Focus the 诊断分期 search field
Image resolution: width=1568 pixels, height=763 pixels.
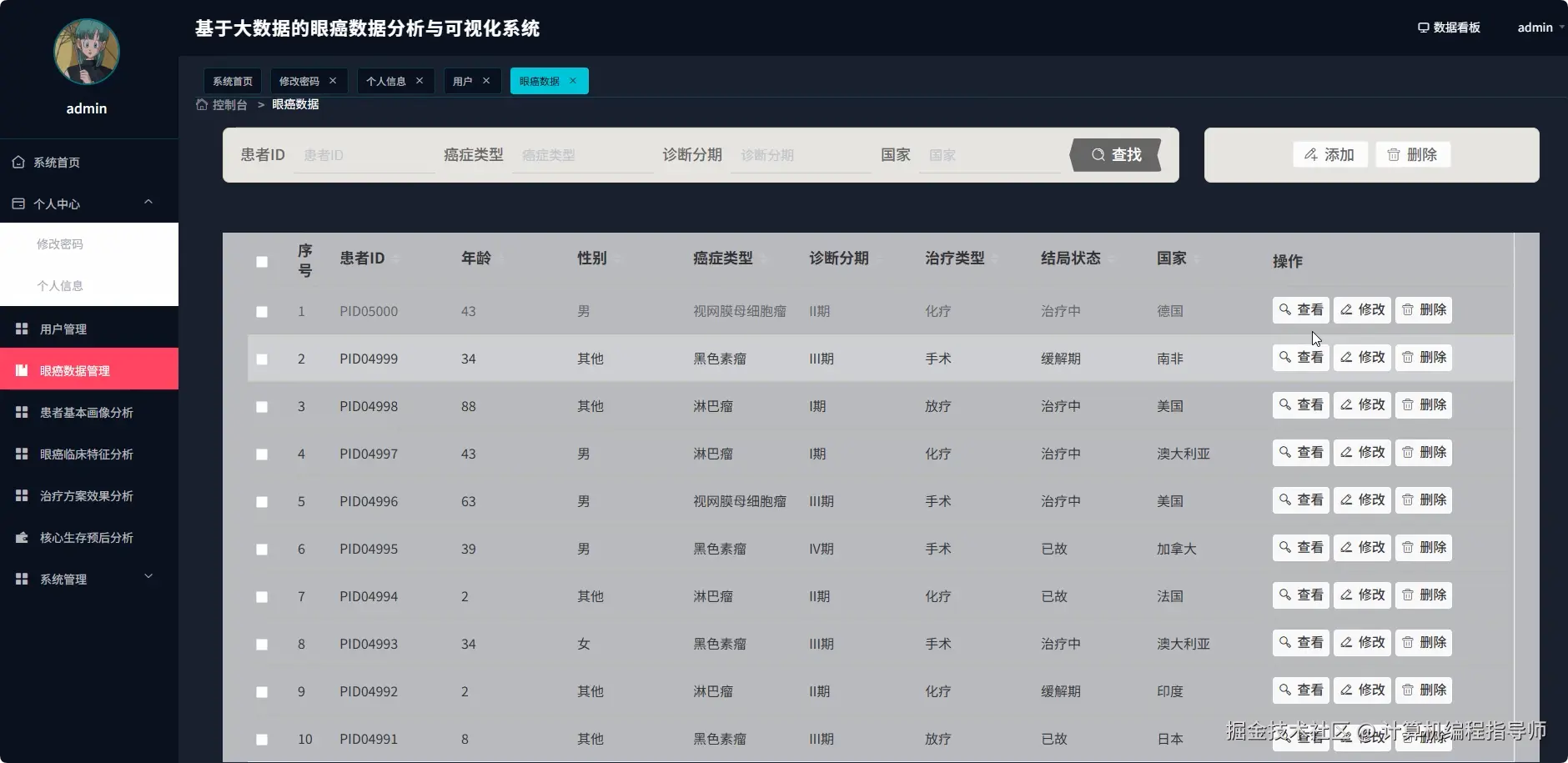click(802, 155)
